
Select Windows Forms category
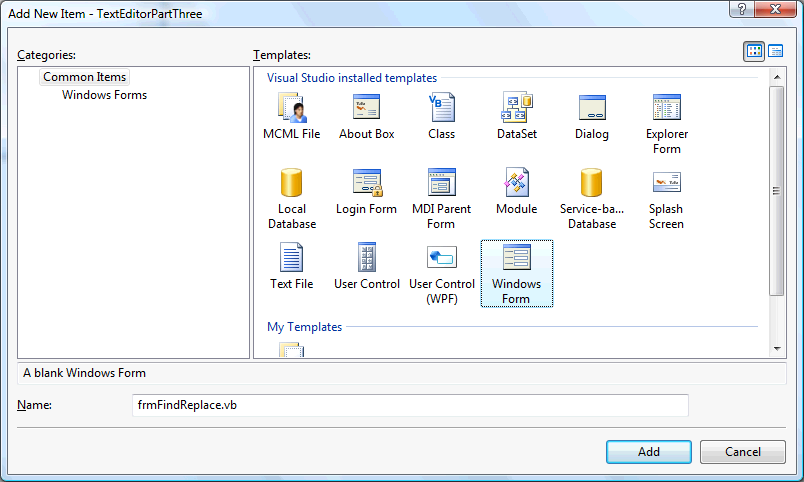pos(105,95)
